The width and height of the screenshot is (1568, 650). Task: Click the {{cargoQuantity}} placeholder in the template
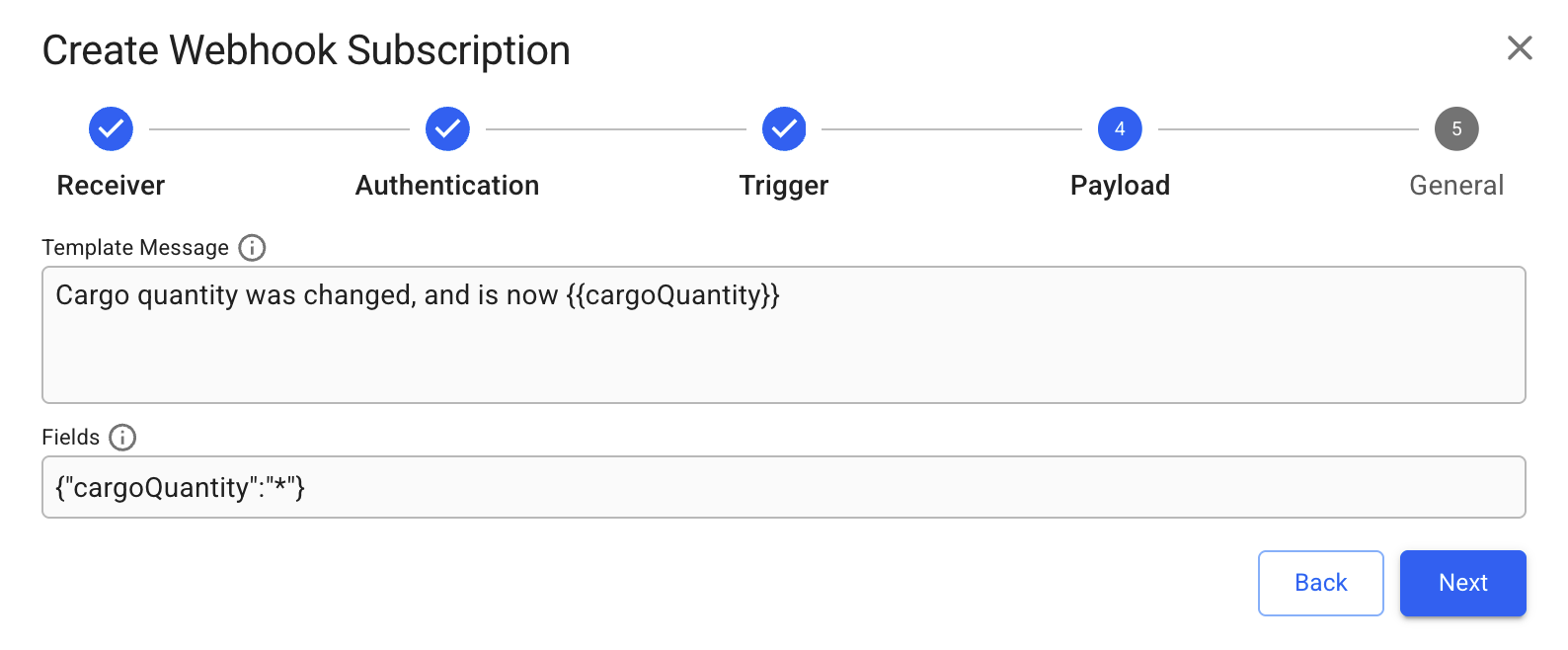[x=673, y=295]
